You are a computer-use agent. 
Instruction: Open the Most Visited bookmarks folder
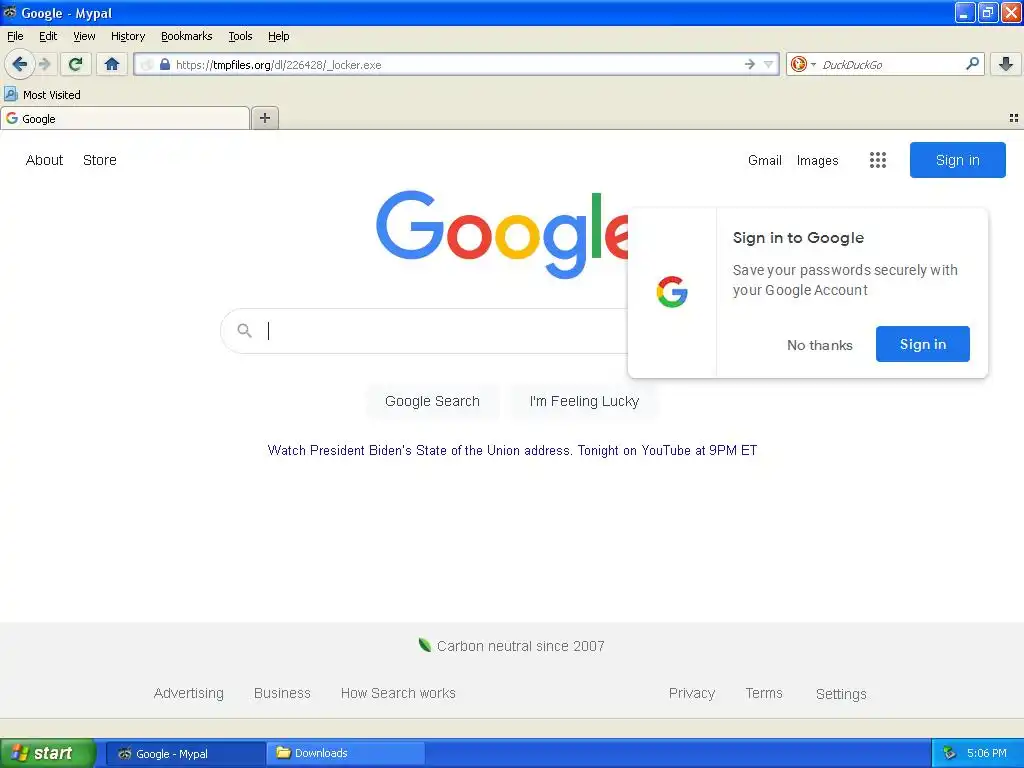coord(42,95)
